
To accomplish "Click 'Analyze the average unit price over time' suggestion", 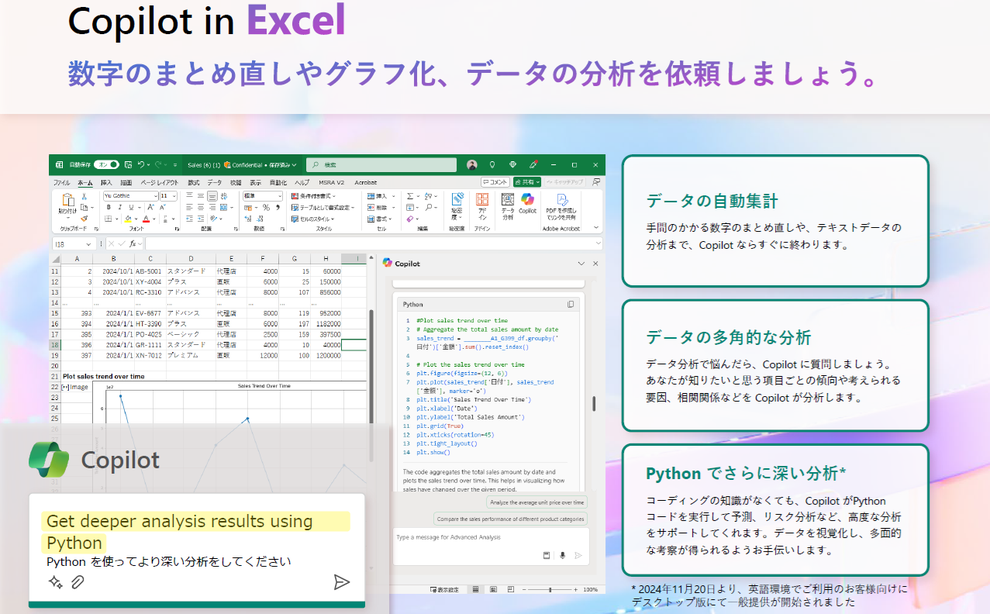I will point(537,503).
